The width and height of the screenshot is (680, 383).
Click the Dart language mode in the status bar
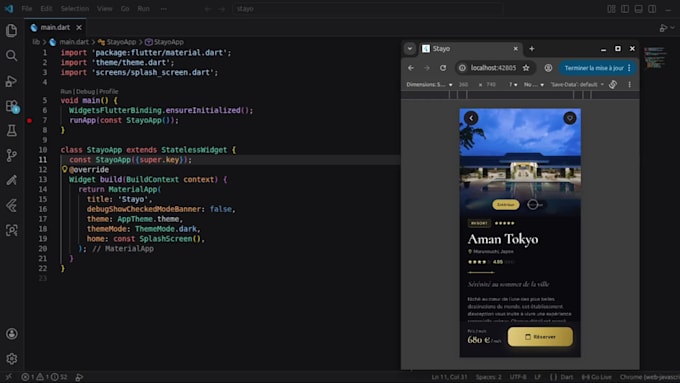566,377
